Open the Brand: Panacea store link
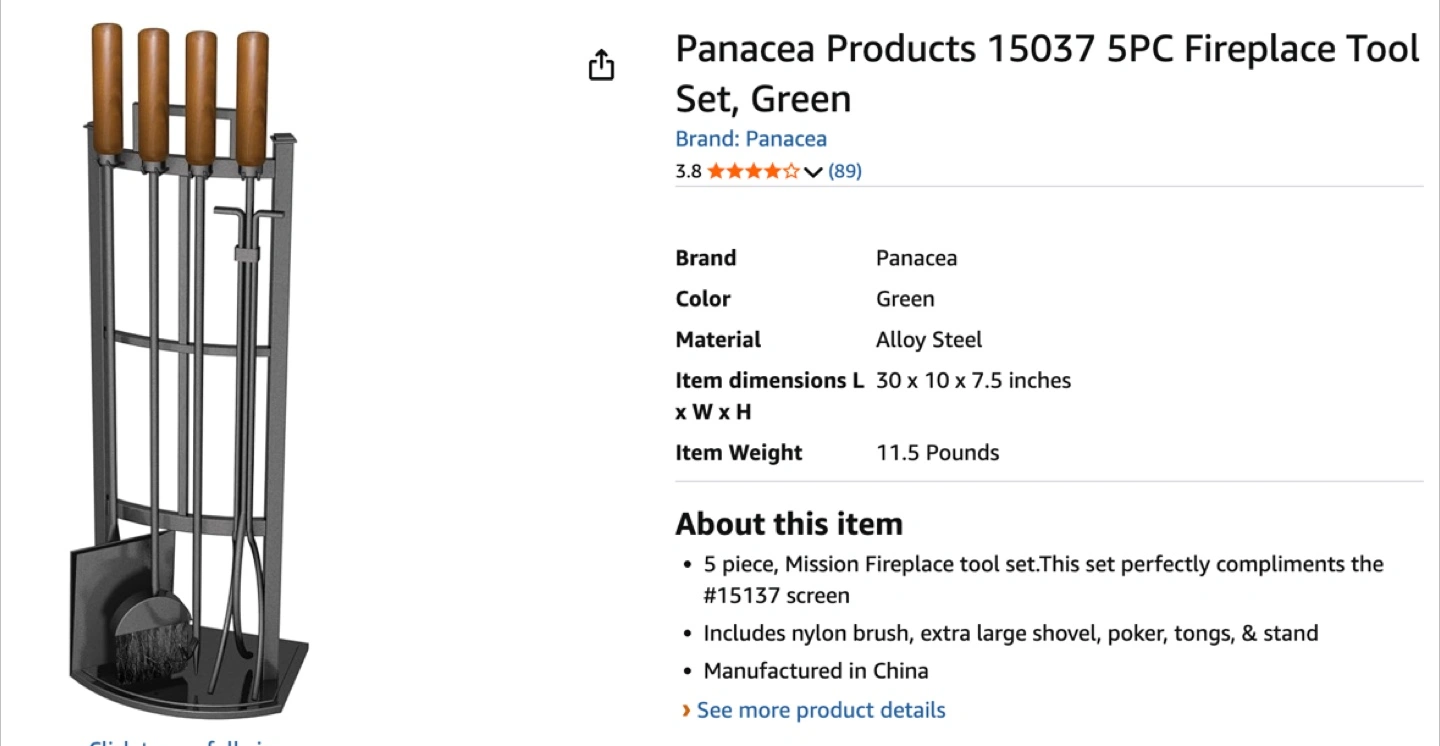The height and width of the screenshot is (746, 1440). pyautogui.click(x=751, y=139)
